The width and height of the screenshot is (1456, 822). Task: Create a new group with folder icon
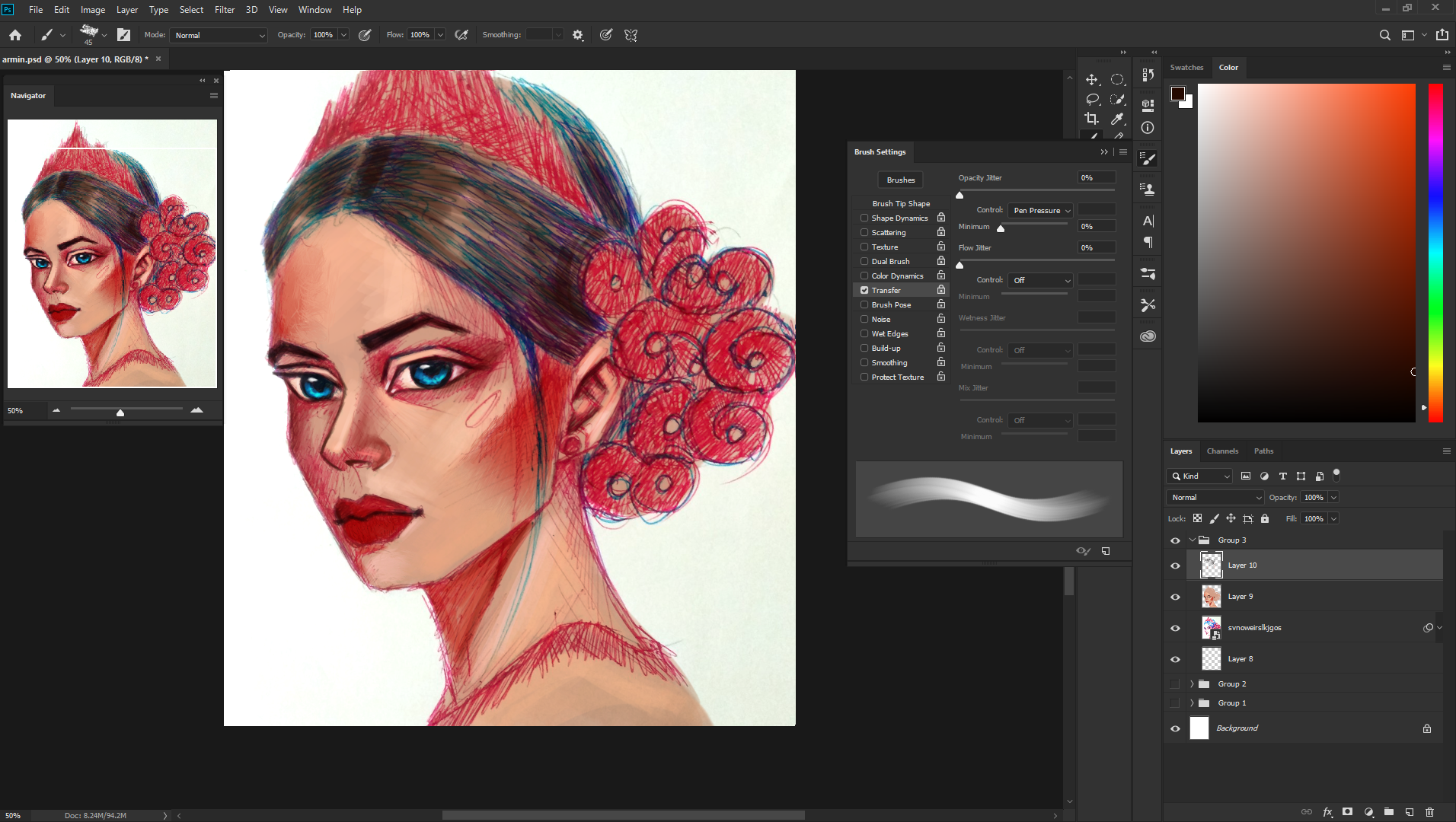1389,812
